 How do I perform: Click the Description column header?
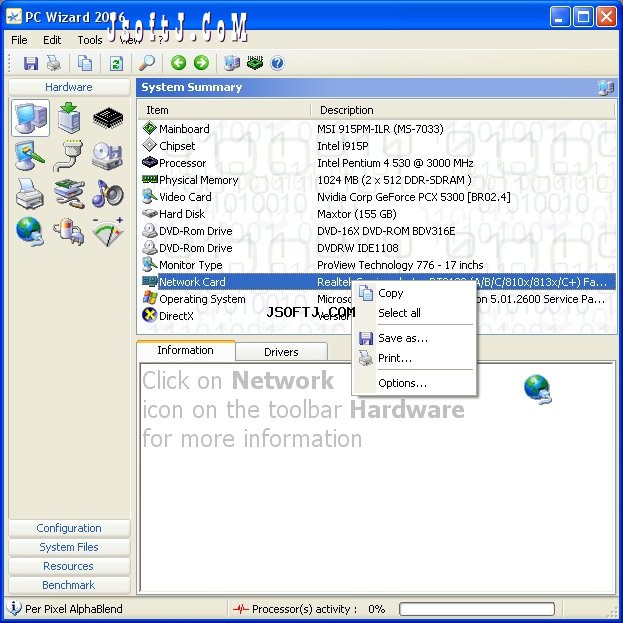coord(462,110)
